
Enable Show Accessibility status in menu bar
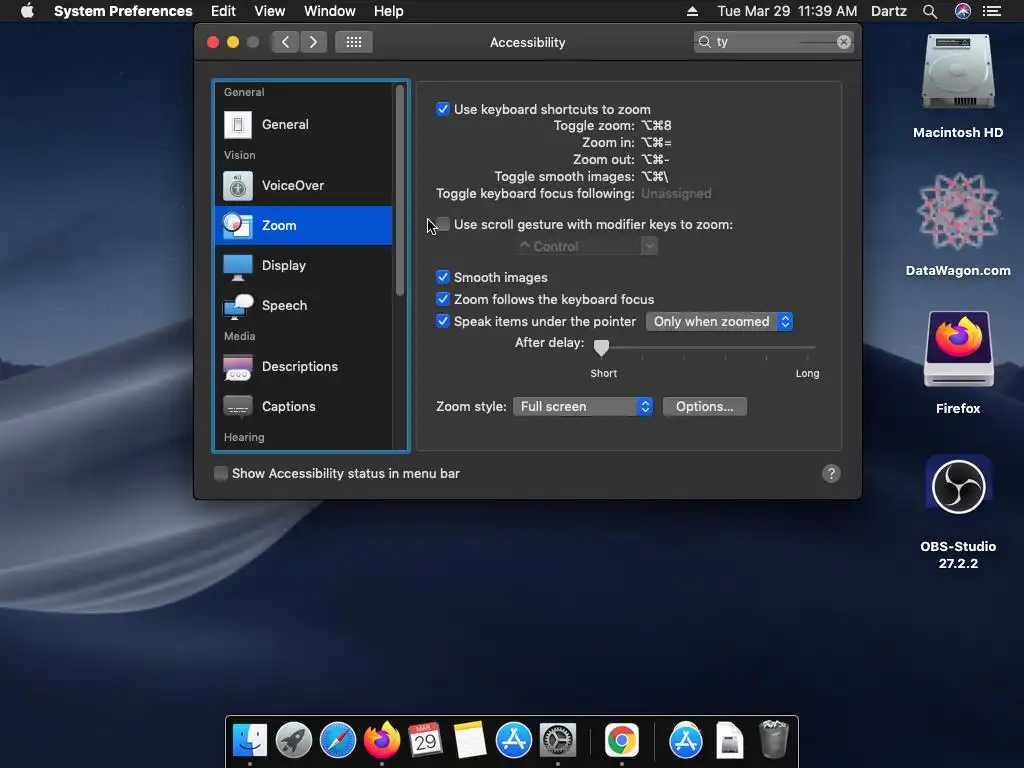(221, 473)
